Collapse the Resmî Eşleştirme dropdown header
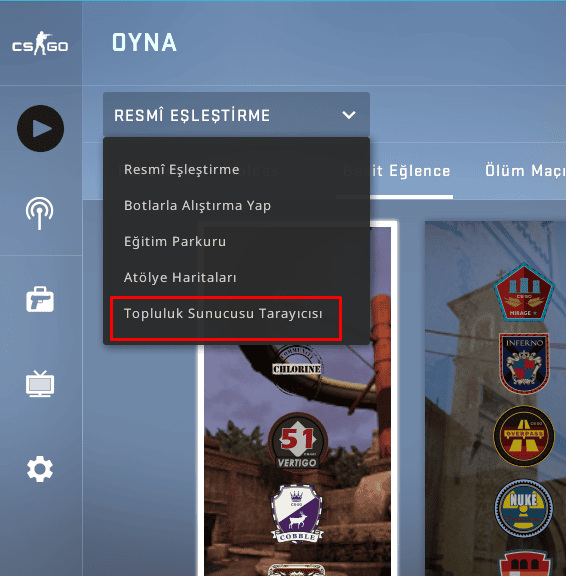This screenshot has width=566, height=576. [x=236, y=115]
